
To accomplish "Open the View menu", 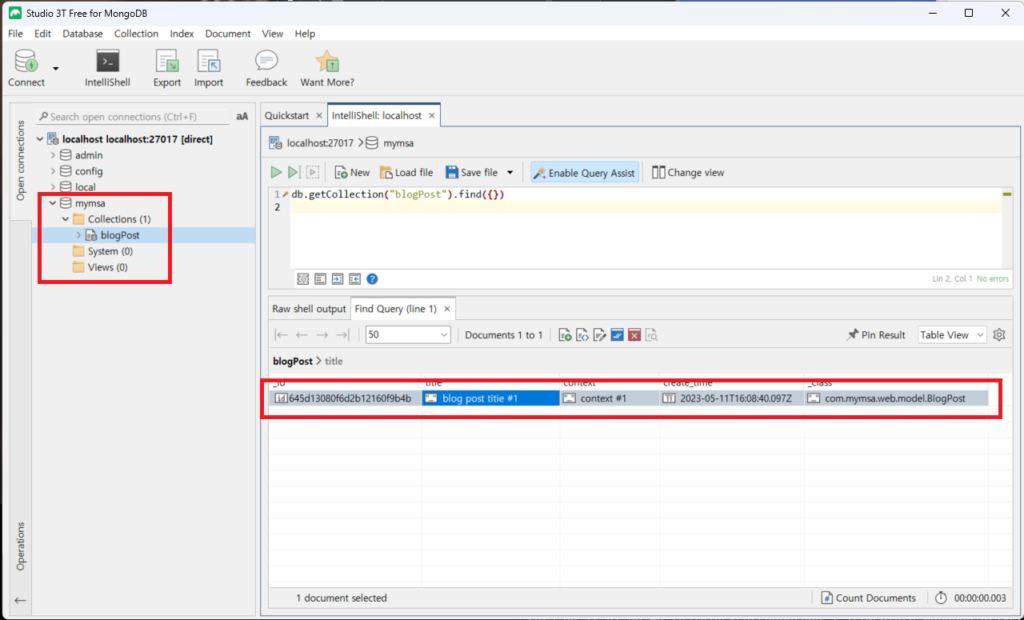I will pyautogui.click(x=272, y=33).
